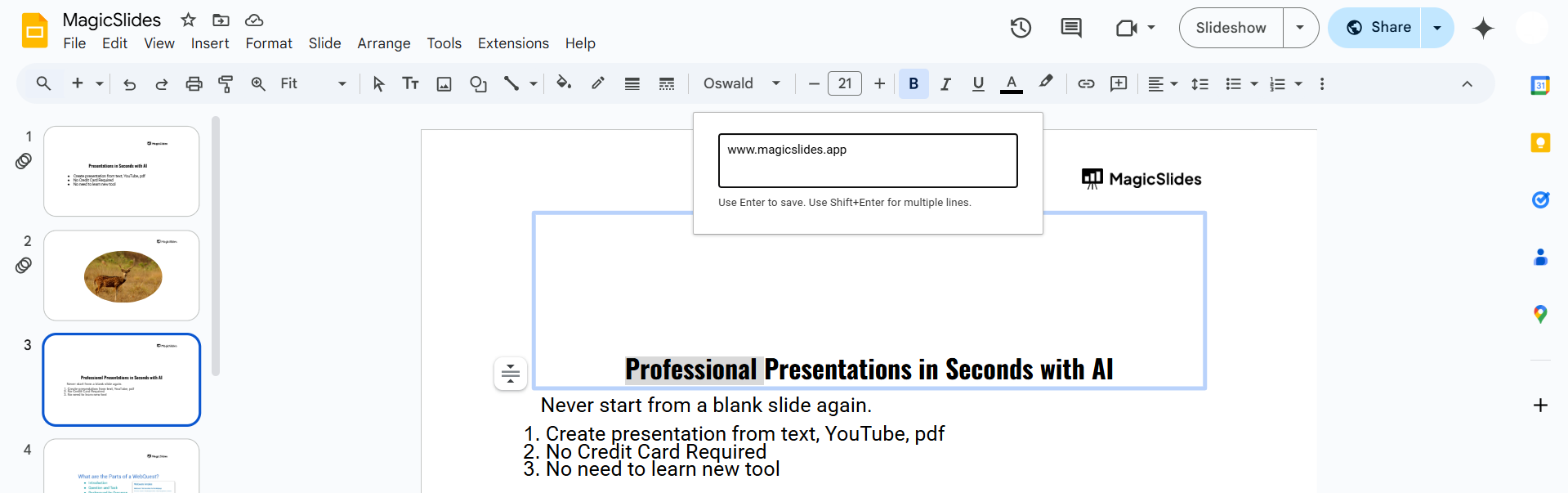Image resolution: width=1568 pixels, height=493 pixels.
Task: Open version history clock icon
Action: (x=1021, y=28)
